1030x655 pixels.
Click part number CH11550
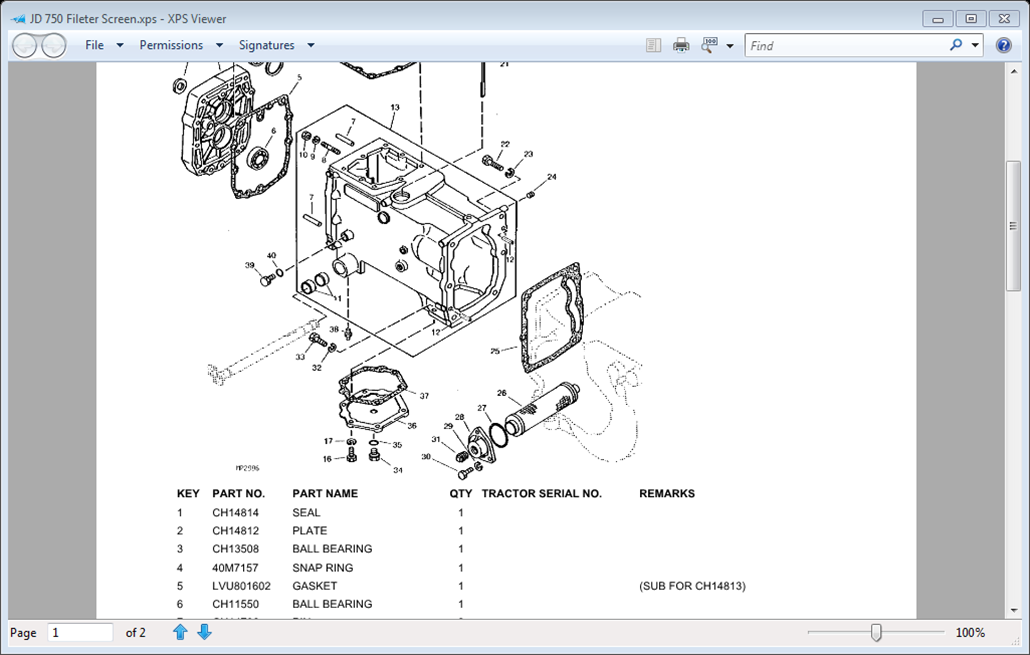[x=235, y=604]
